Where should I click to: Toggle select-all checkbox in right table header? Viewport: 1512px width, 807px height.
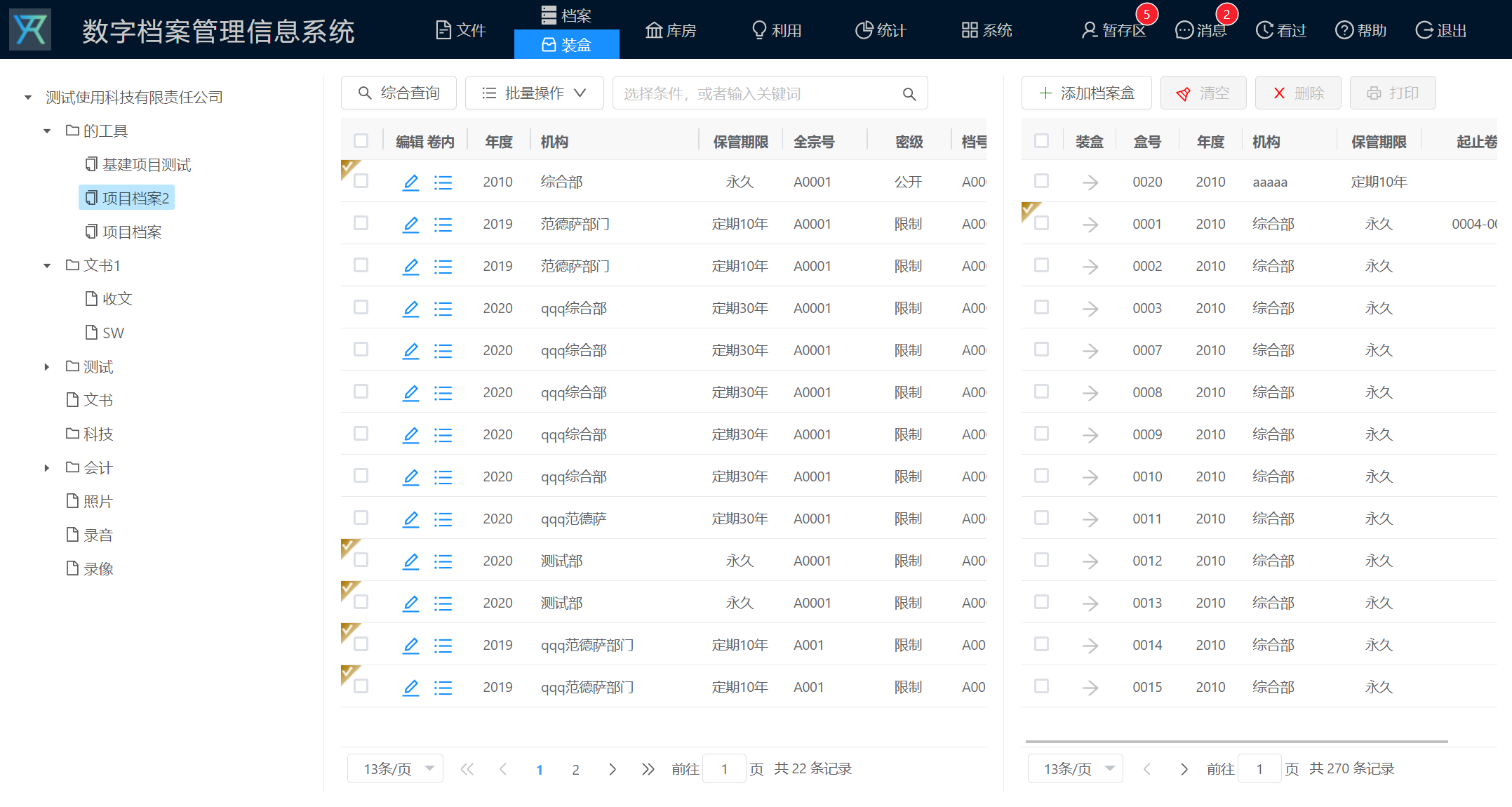1042,141
